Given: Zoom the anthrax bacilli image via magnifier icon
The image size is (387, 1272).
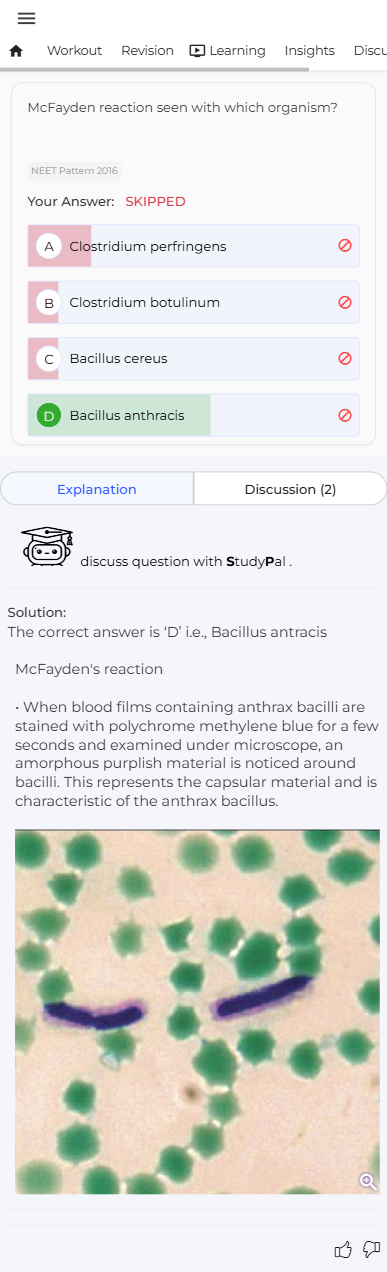Looking at the screenshot, I should [x=368, y=1182].
